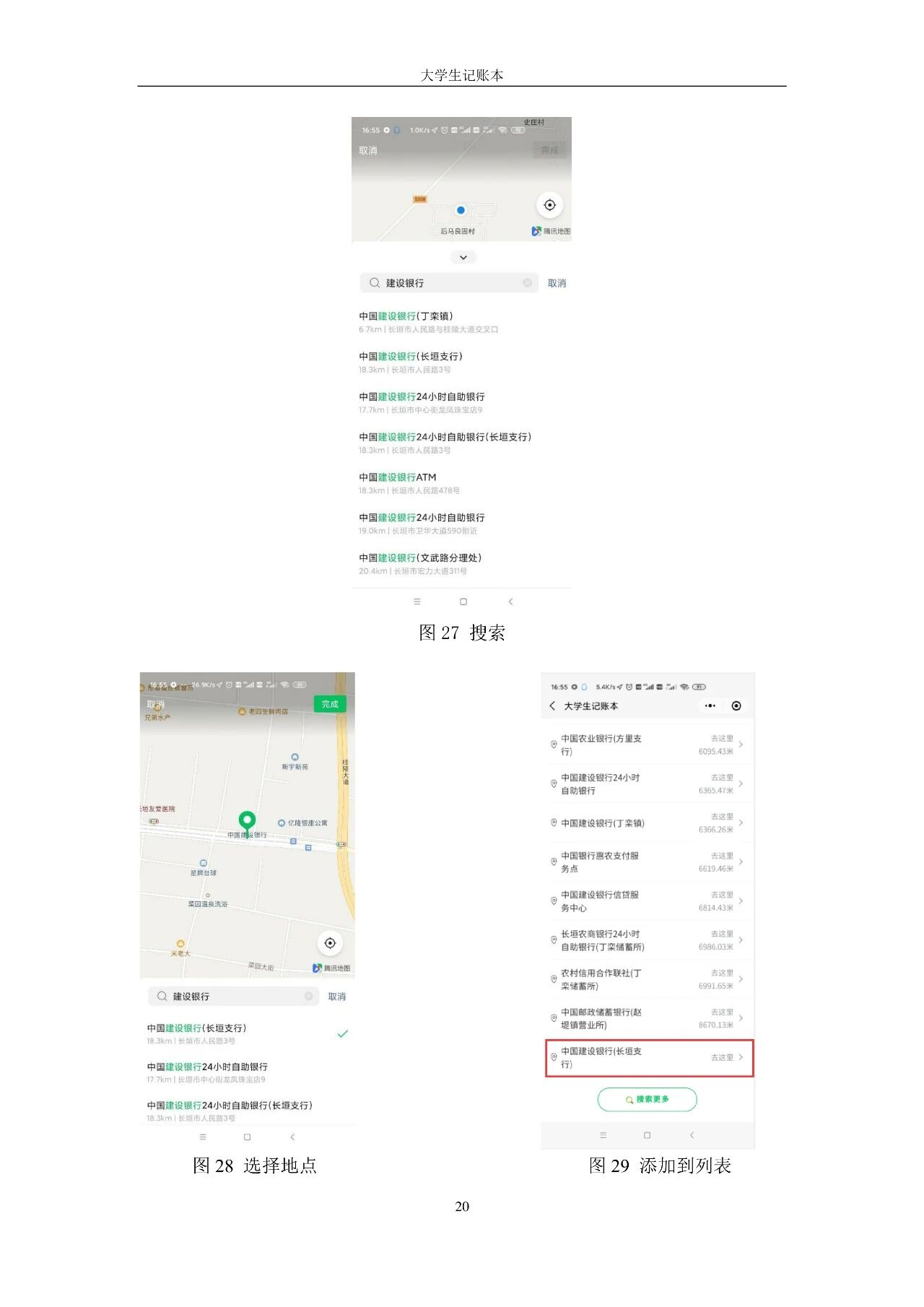The width and height of the screenshot is (924, 1307).
Task: Open 去这里 chevron for 中国农业银行(方里支行)
Action: pos(741,744)
